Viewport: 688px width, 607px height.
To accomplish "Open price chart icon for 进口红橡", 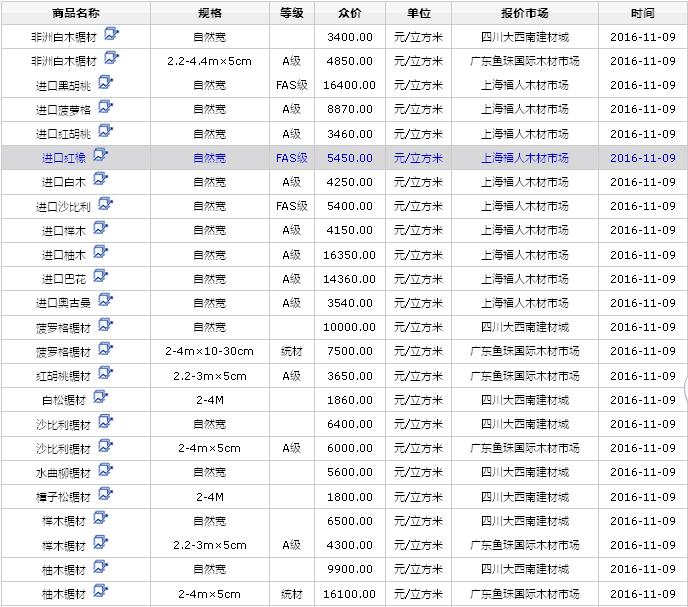I will point(100,156).
